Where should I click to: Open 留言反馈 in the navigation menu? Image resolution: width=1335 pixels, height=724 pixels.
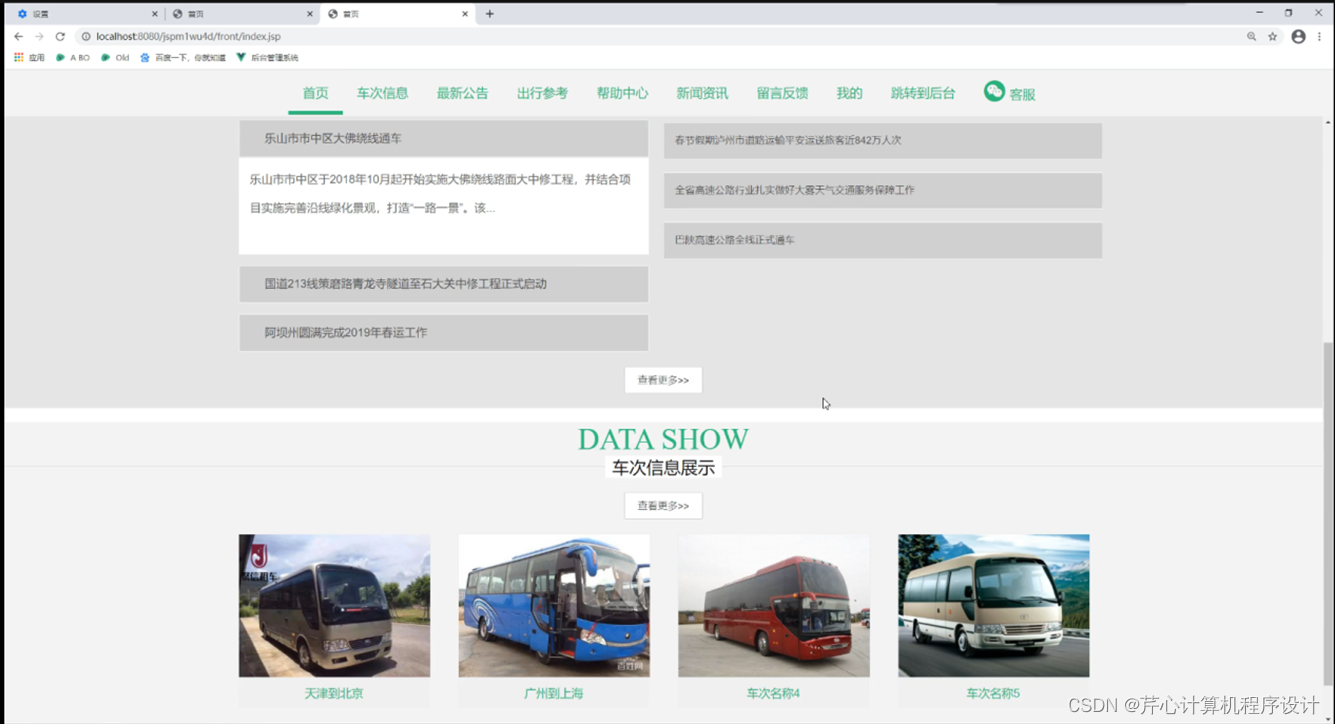point(782,93)
